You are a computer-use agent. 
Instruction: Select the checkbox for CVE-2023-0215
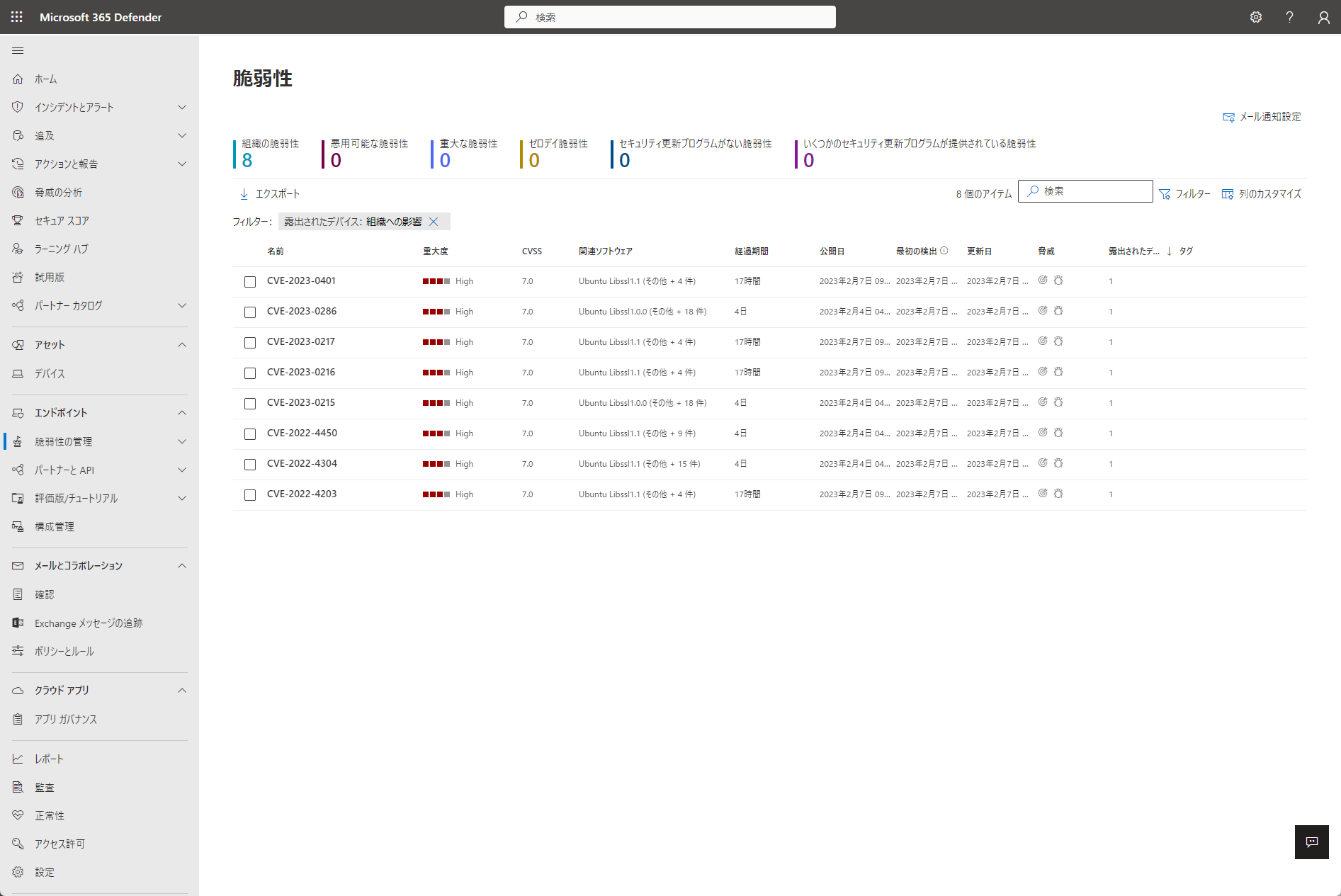point(250,404)
